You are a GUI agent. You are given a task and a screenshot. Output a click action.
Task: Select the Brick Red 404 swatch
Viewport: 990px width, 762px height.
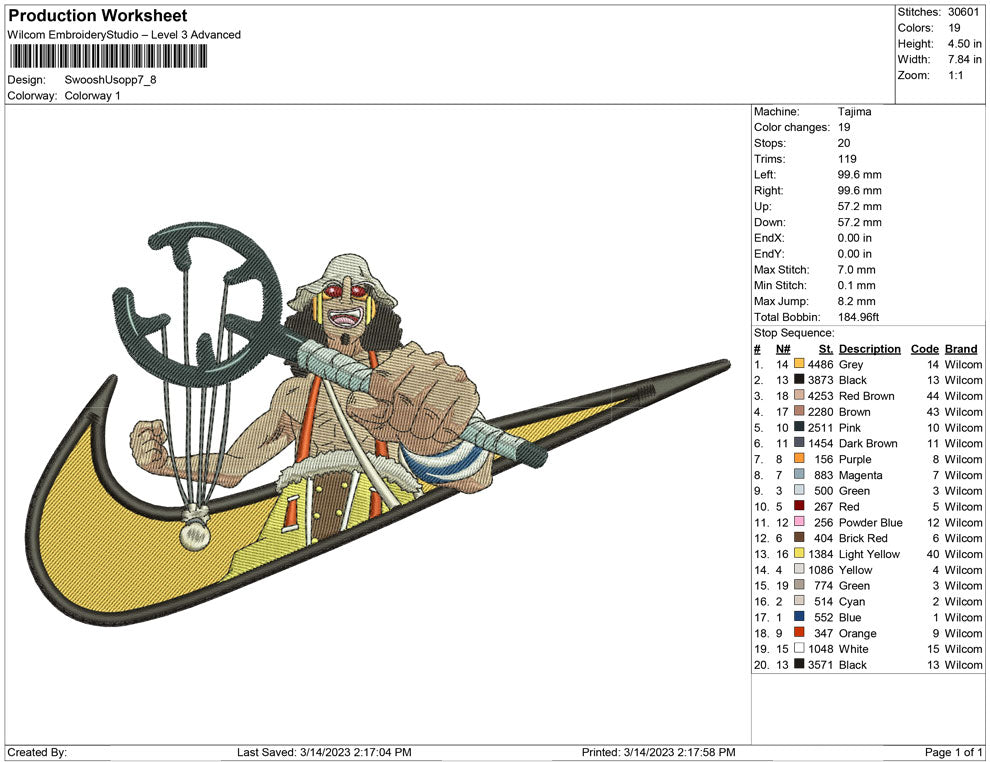pos(799,537)
